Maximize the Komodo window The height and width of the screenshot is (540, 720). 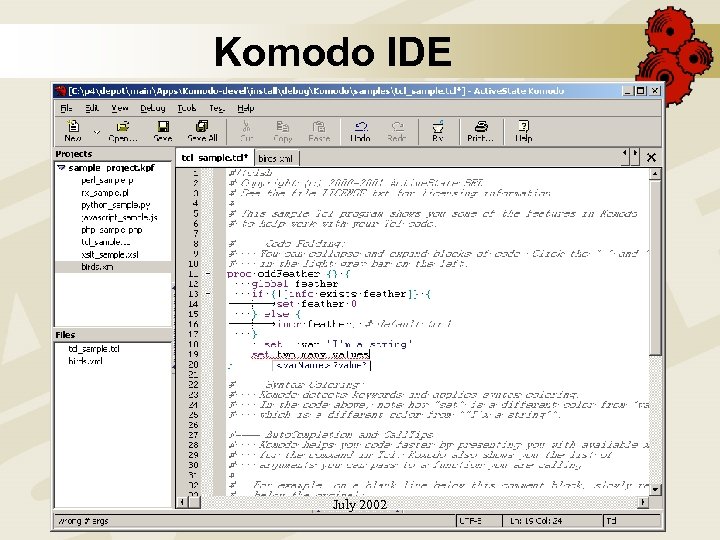641,91
